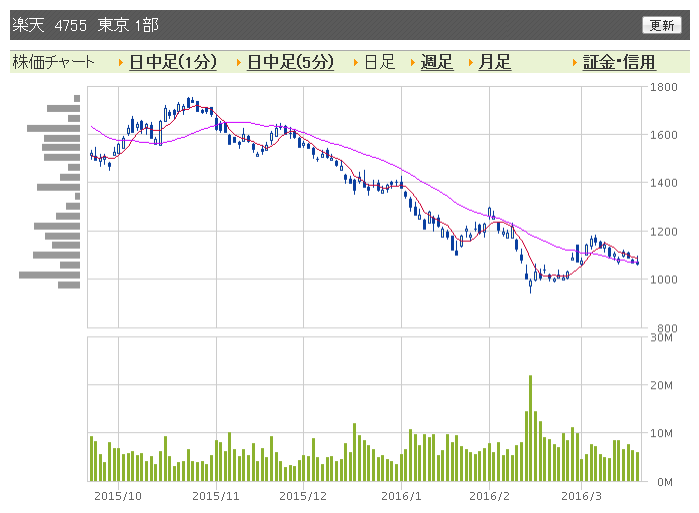Click the 2016/1 date label
The image size is (699, 513).
(401, 496)
